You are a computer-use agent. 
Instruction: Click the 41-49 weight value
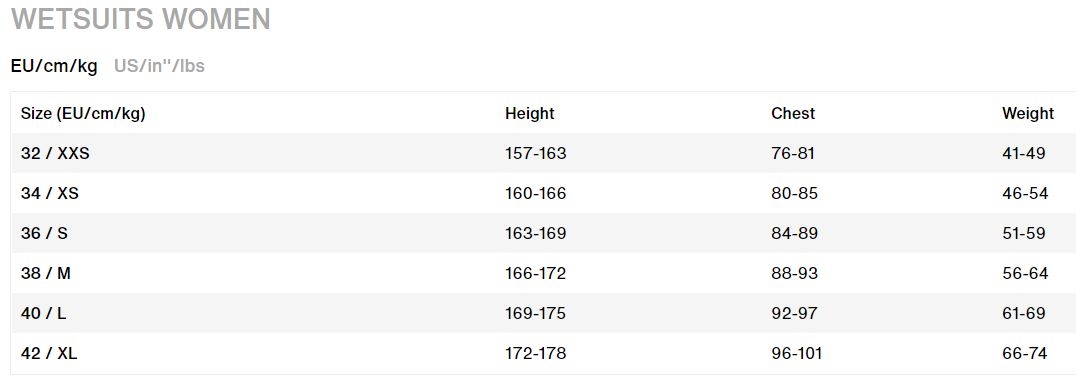tap(1024, 153)
